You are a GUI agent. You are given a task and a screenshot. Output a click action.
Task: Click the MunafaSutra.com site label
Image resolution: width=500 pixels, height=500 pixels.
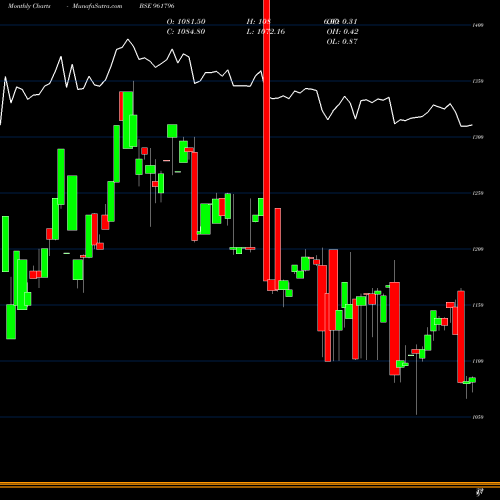(x=97, y=6)
